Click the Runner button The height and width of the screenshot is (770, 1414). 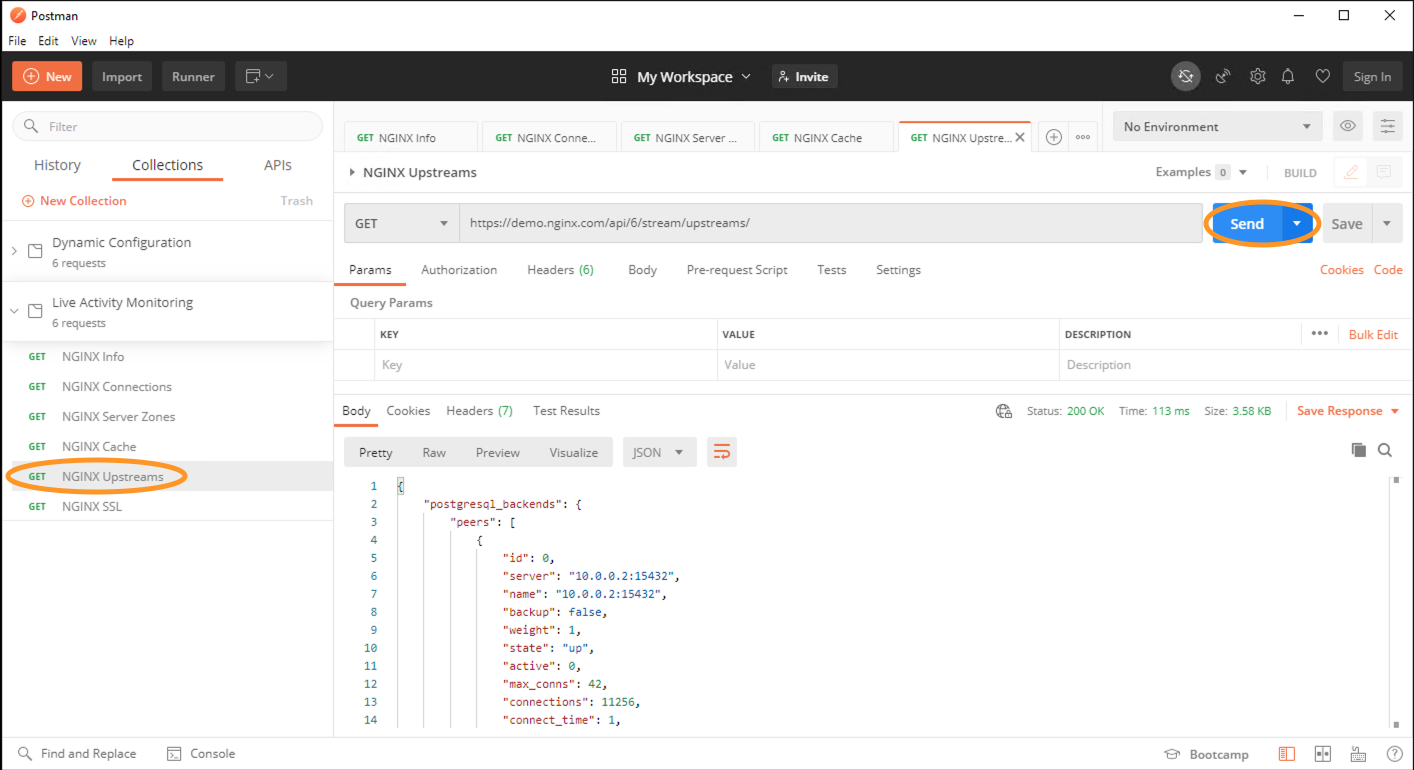[193, 77]
